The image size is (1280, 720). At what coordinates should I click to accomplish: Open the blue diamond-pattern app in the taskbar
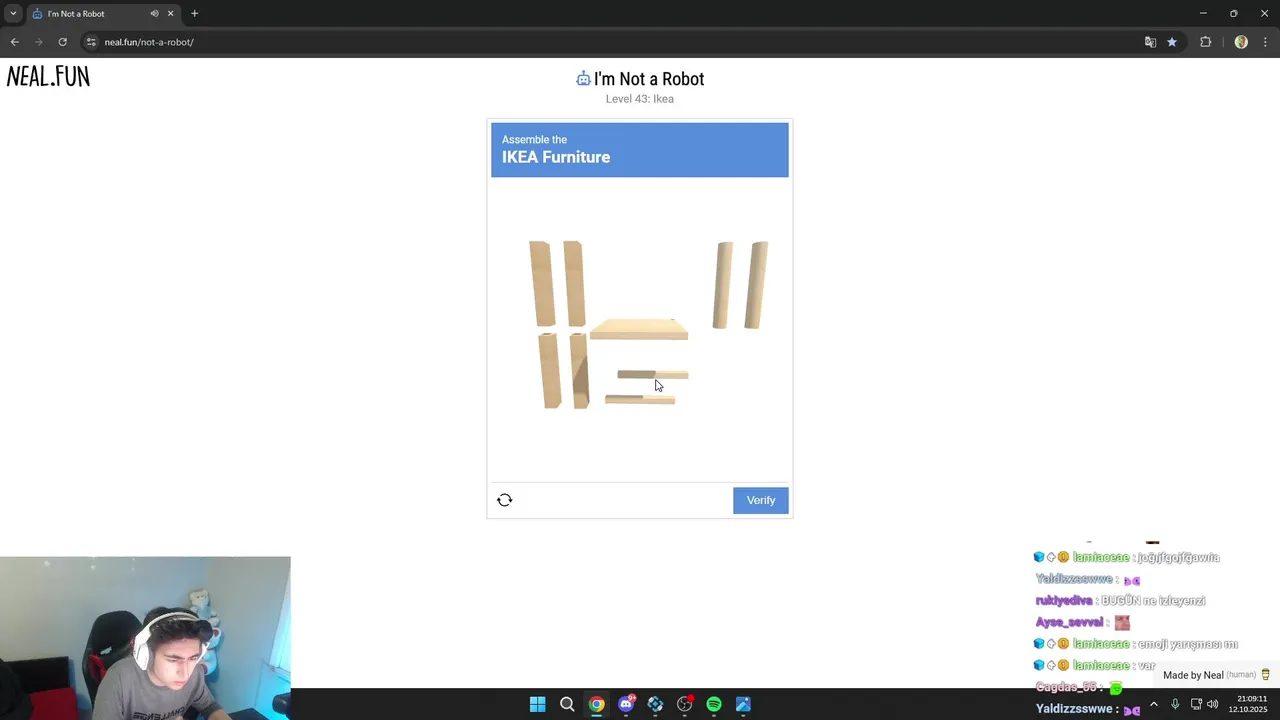(655, 704)
